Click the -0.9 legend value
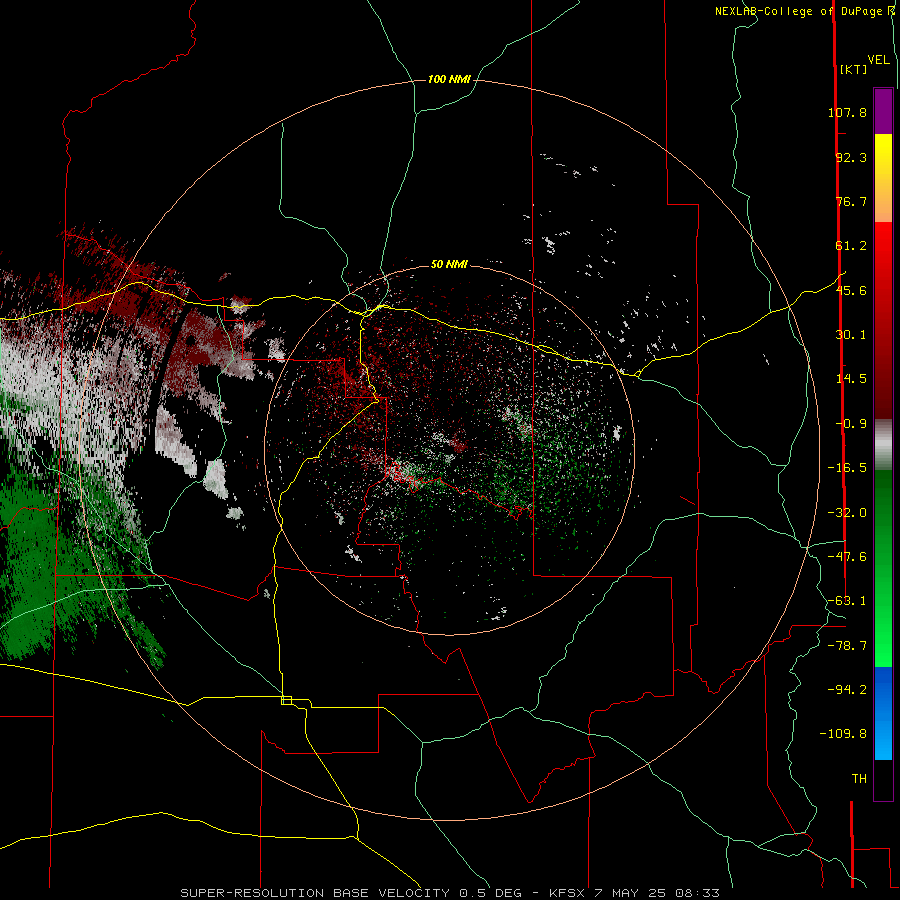The width and height of the screenshot is (900, 900). tap(851, 424)
